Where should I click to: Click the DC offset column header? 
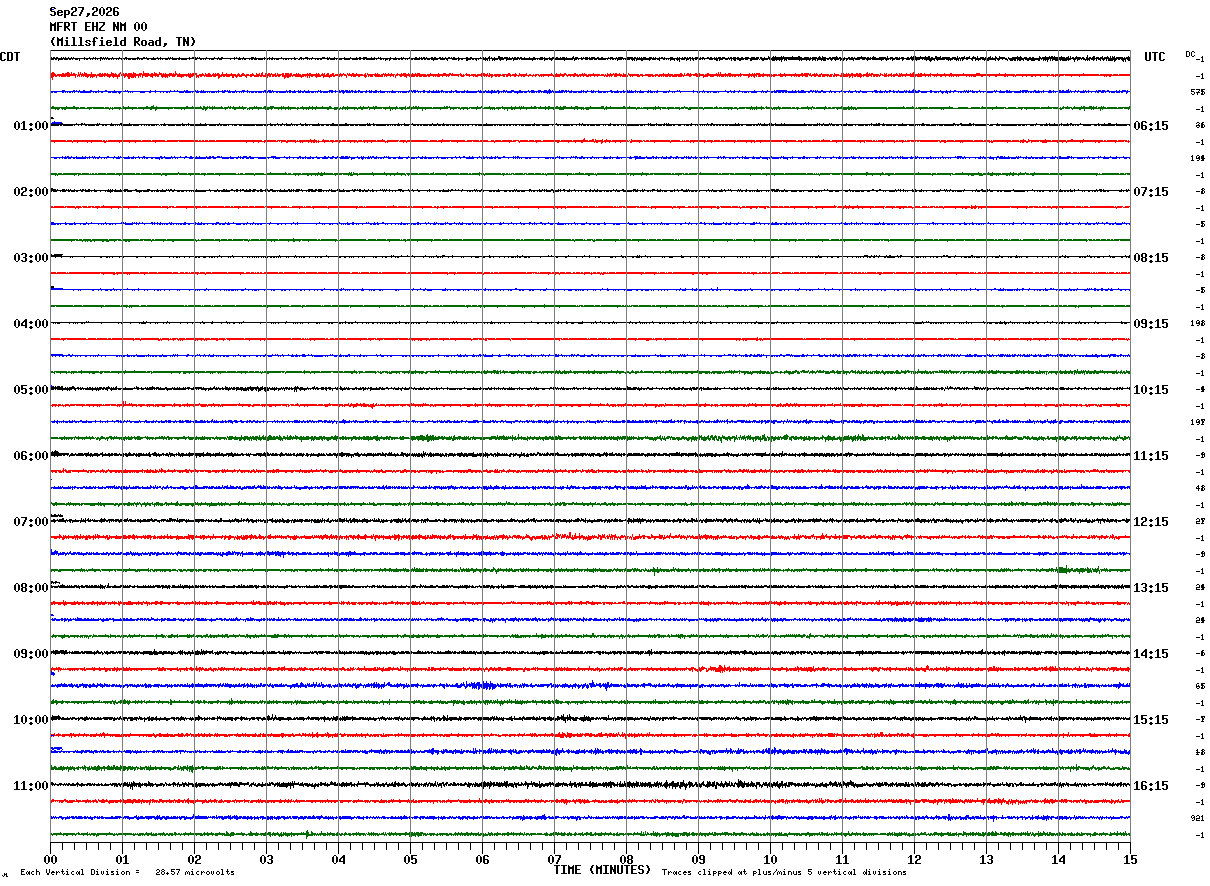click(1190, 54)
